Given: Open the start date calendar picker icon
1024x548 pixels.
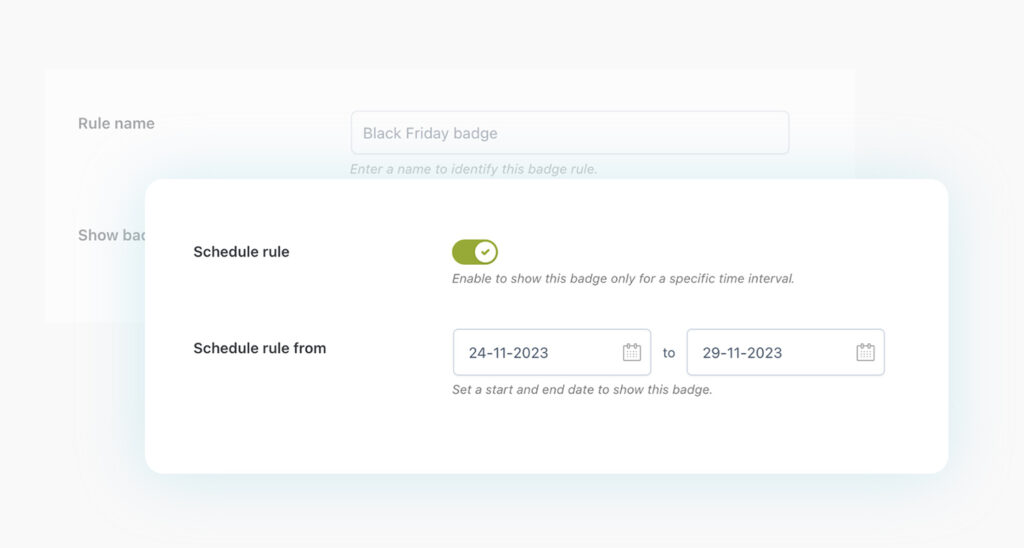Looking at the screenshot, I should point(632,352).
